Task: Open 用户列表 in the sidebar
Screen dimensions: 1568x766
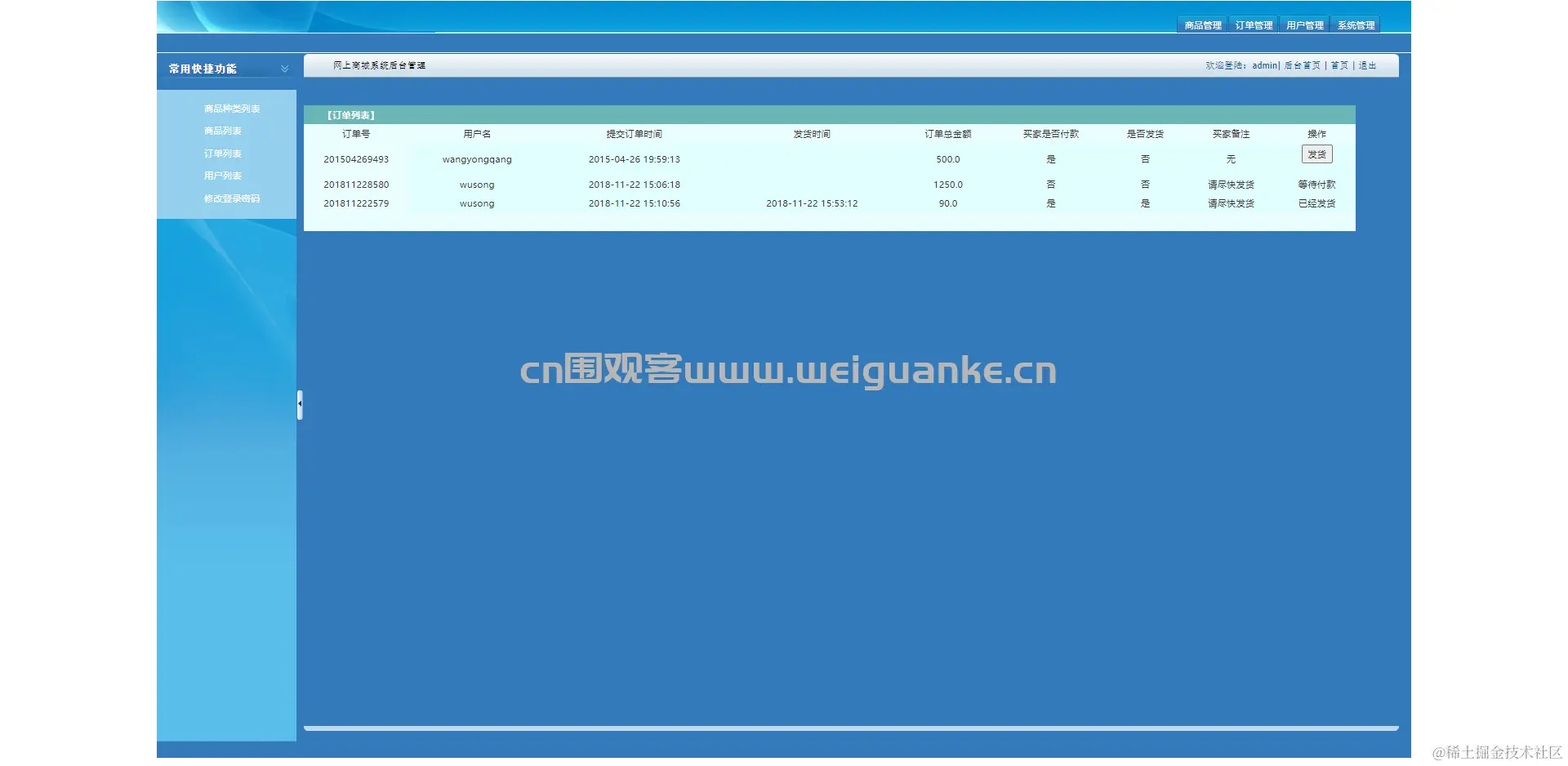Action: click(x=223, y=176)
